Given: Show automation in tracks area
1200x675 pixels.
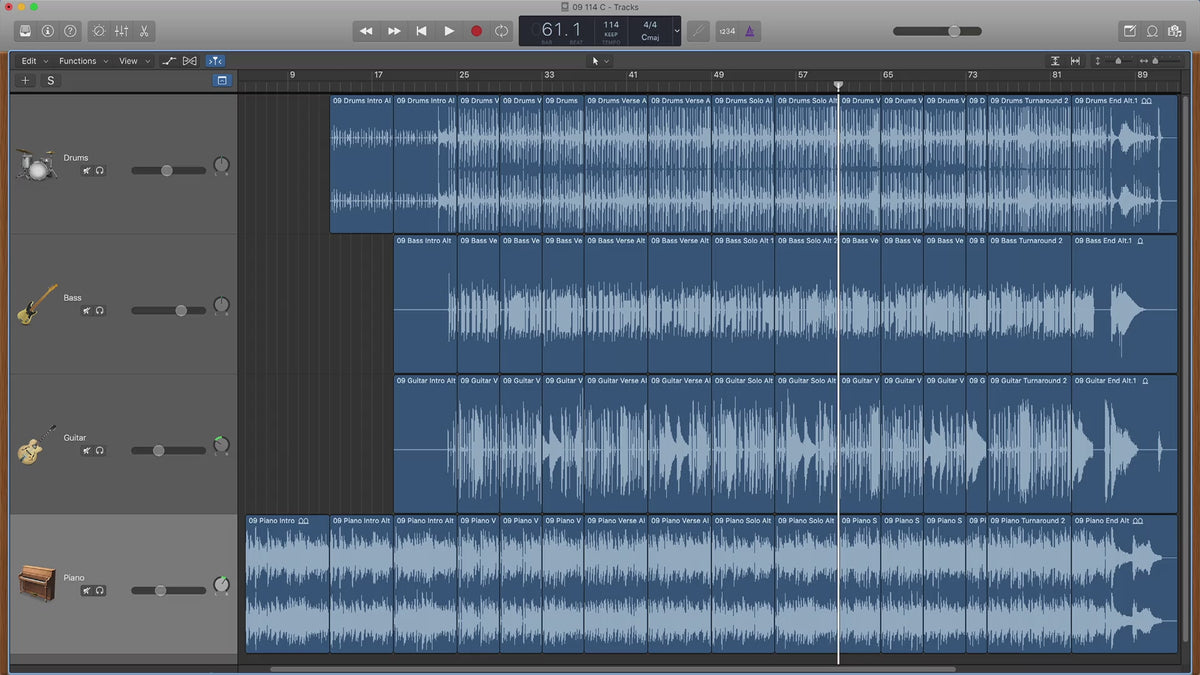Looking at the screenshot, I should (x=169, y=61).
